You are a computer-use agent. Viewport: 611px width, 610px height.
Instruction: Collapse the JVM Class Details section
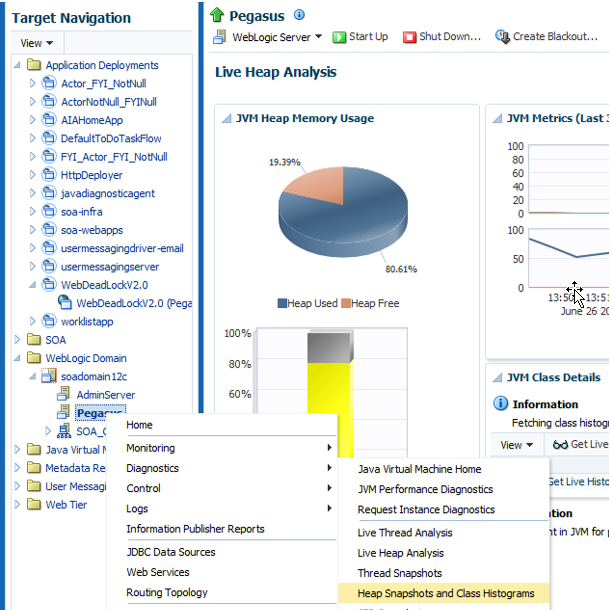tap(497, 377)
